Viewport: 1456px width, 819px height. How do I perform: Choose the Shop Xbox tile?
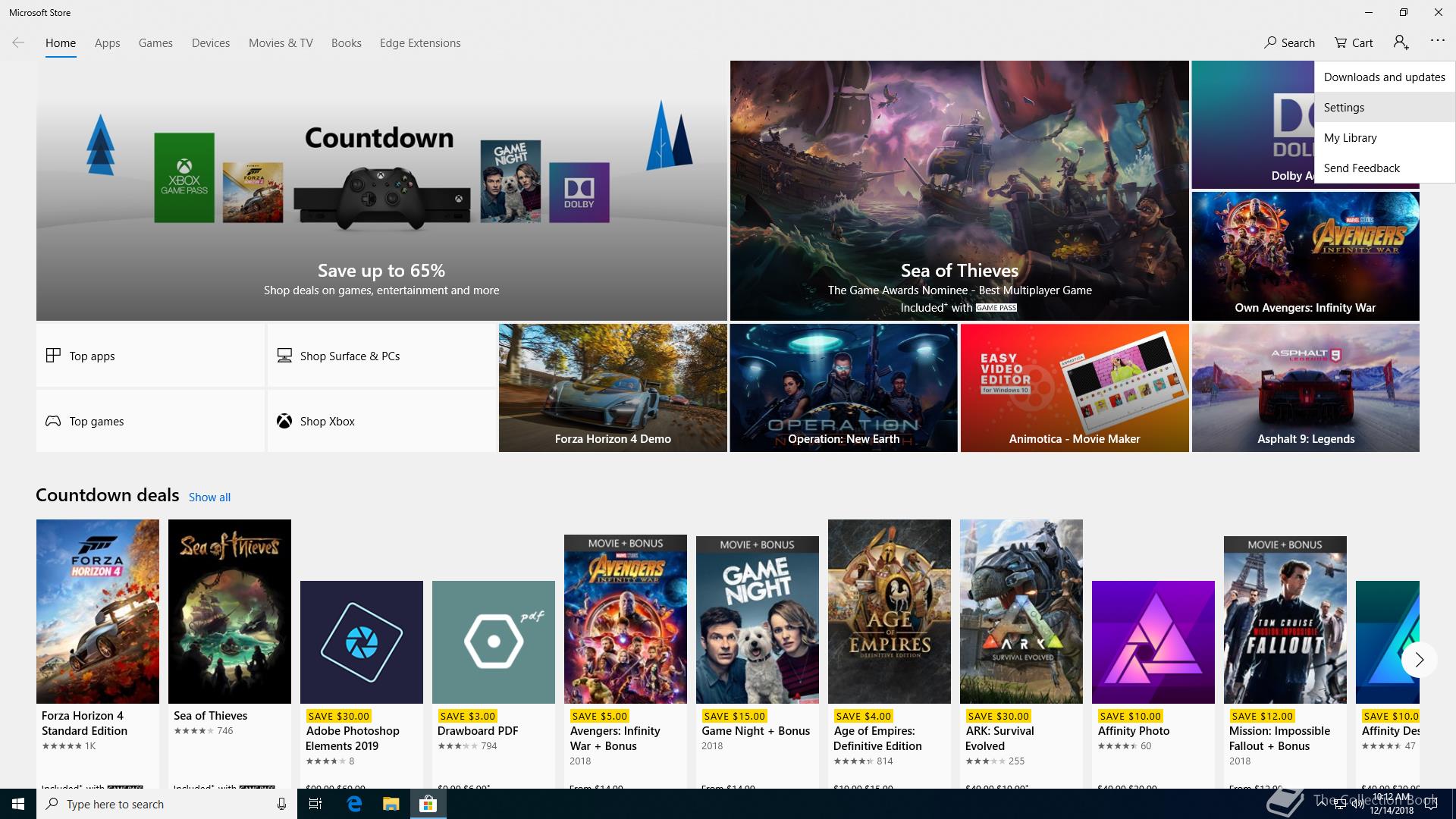(x=381, y=421)
